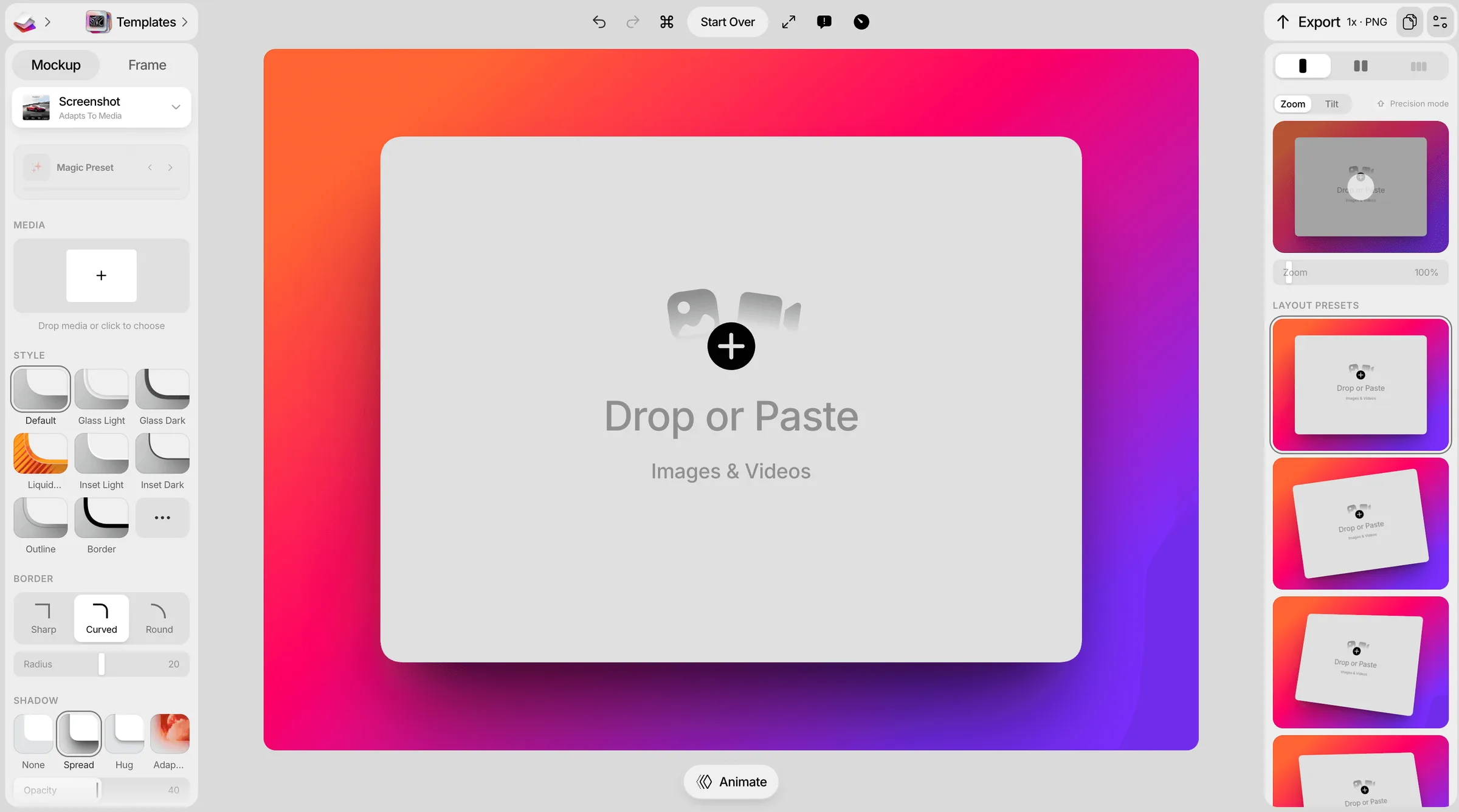Switch to the Frame tab
The height and width of the screenshot is (812, 1459).
pos(147,65)
